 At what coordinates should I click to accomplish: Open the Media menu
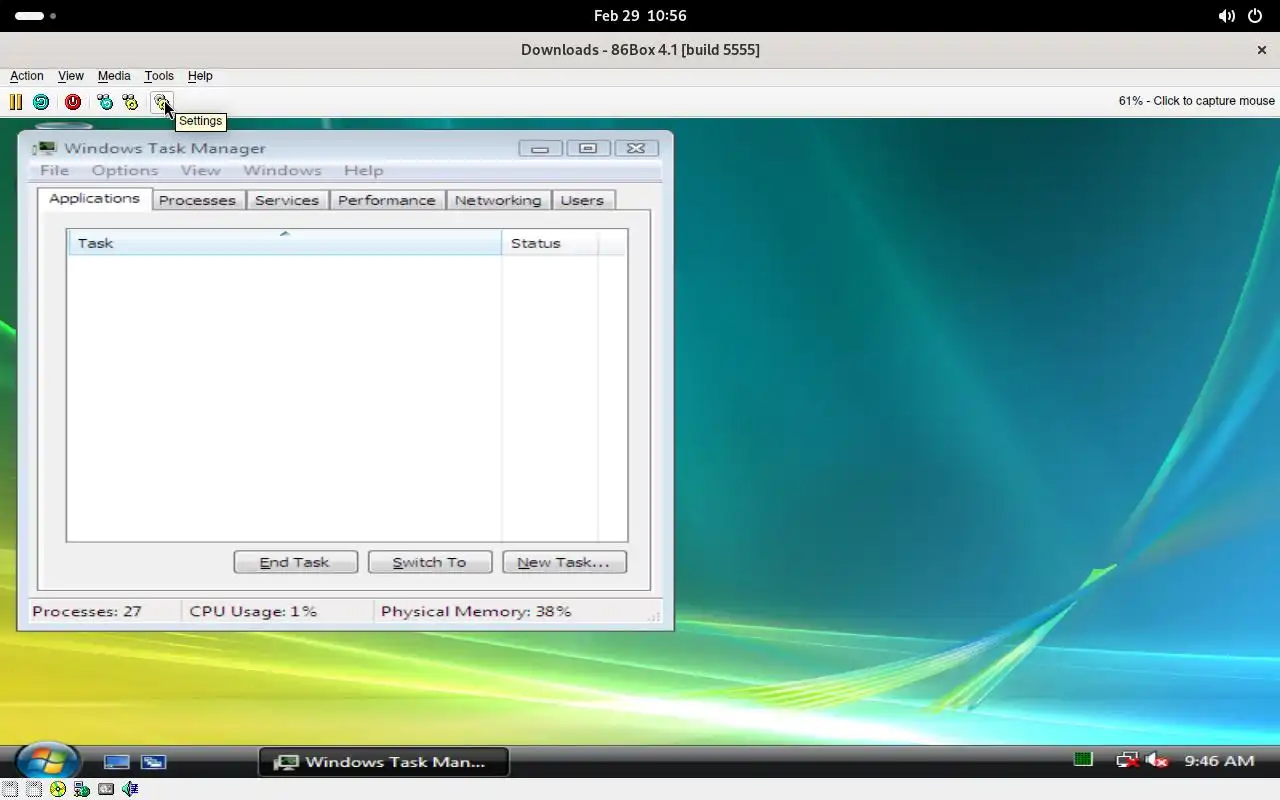coord(114,76)
